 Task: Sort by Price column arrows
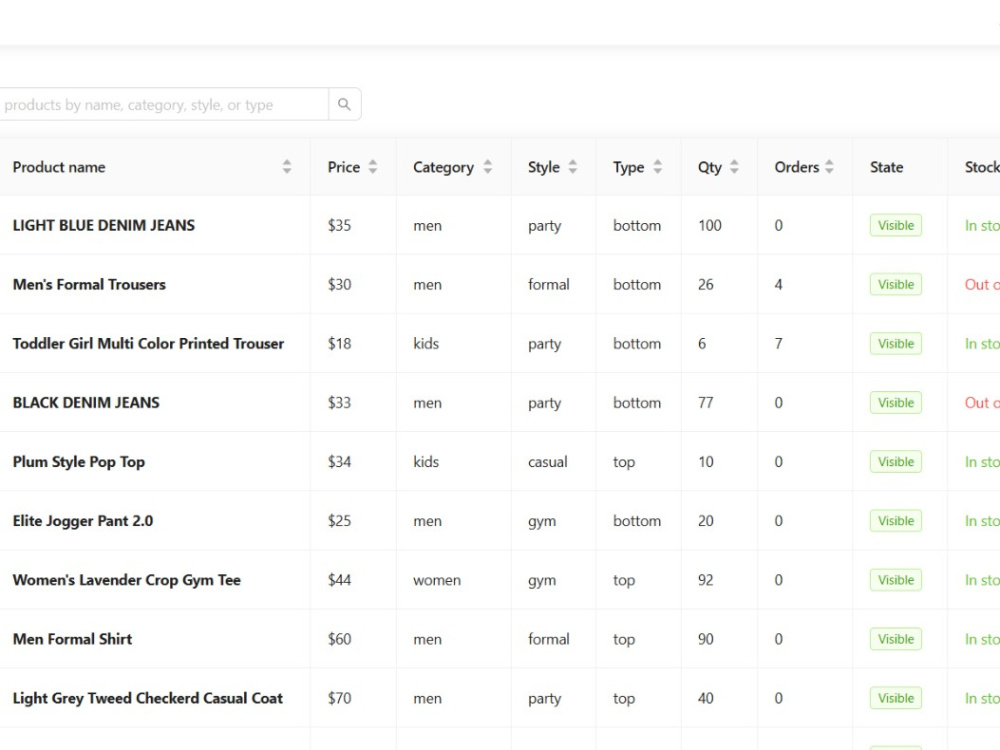point(373,167)
